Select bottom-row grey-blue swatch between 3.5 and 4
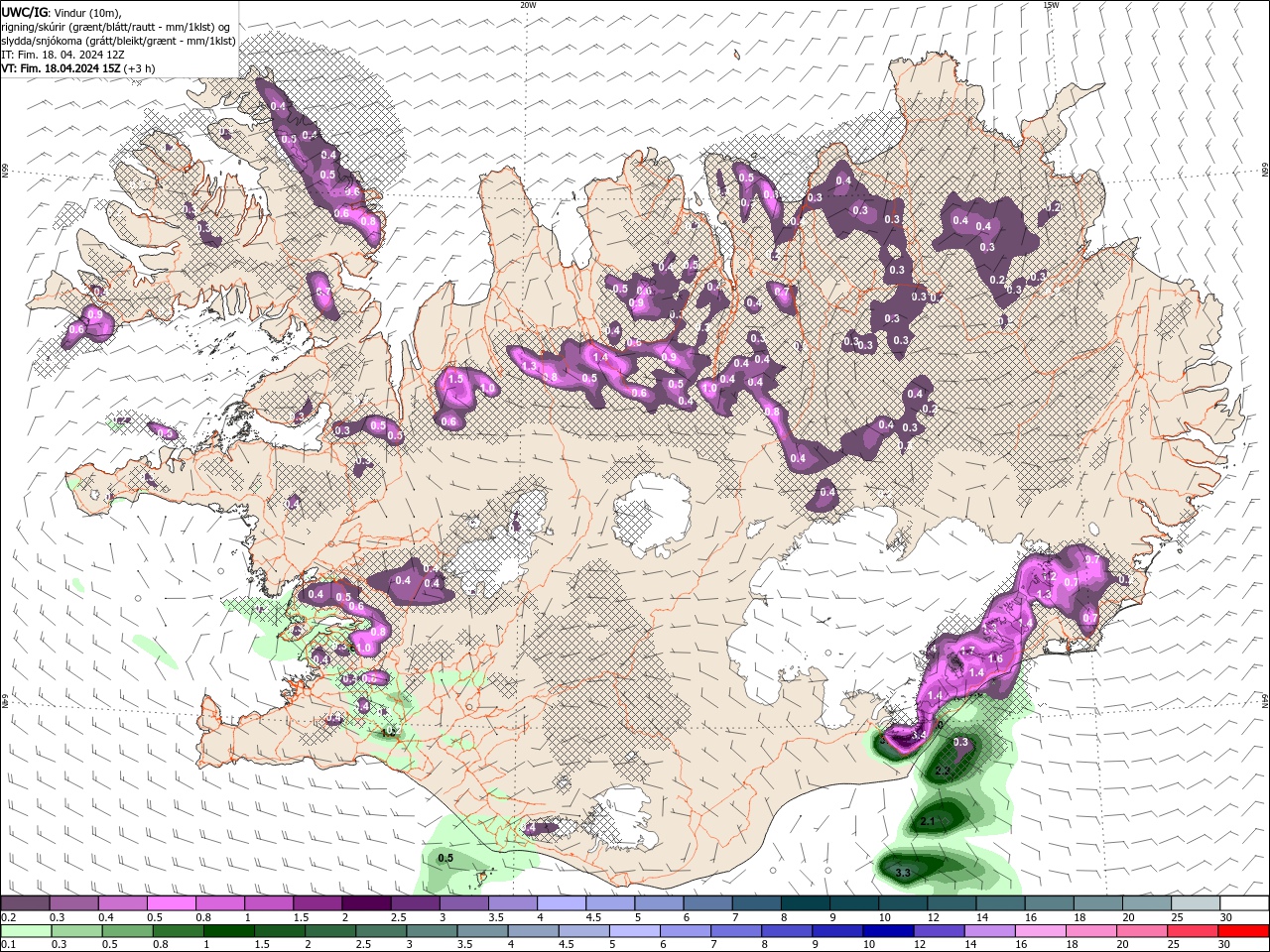 pyautogui.click(x=481, y=931)
